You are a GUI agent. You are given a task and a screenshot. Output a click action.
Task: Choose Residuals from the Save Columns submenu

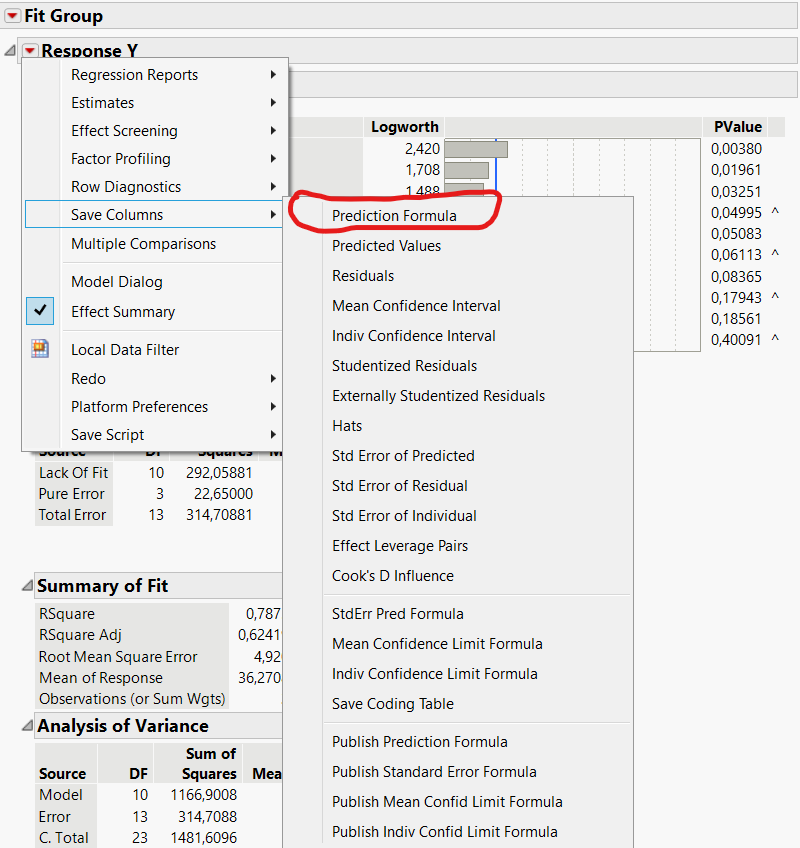point(391,276)
